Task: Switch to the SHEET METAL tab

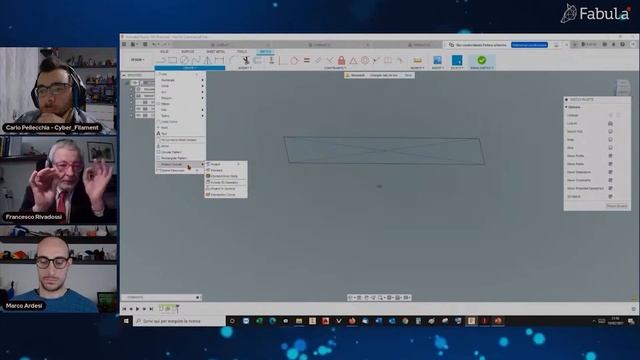Action: [x=215, y=52]
